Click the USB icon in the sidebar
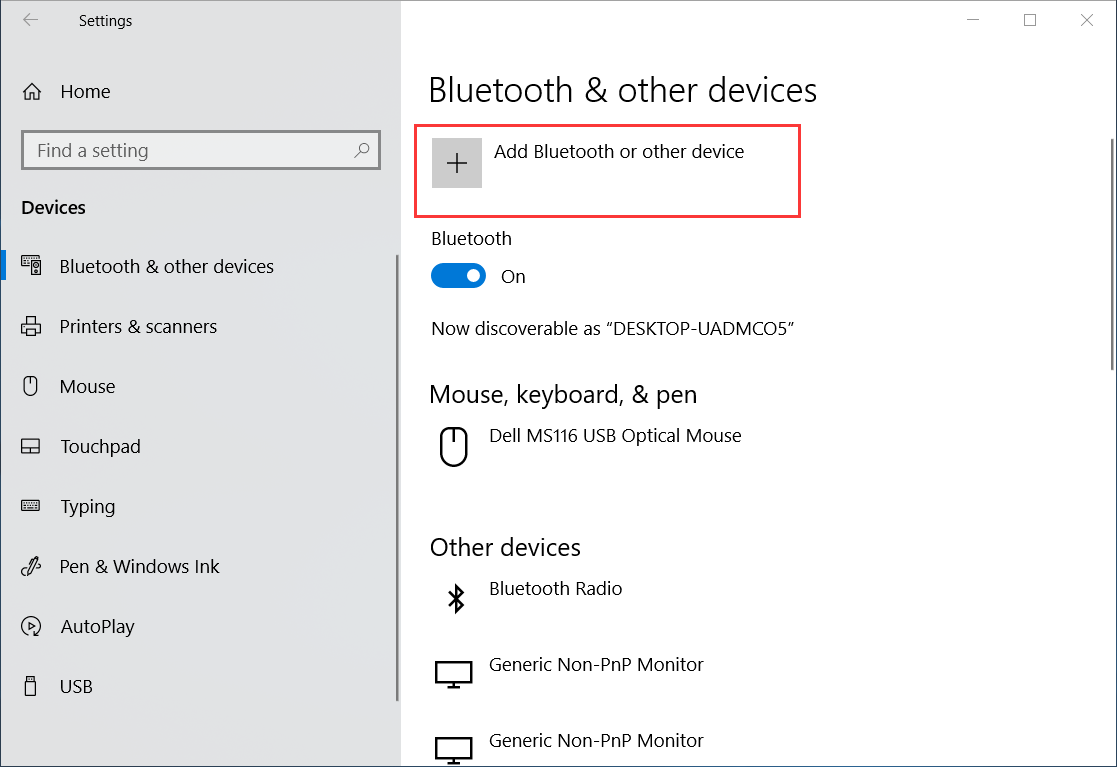 pos(31,687)
